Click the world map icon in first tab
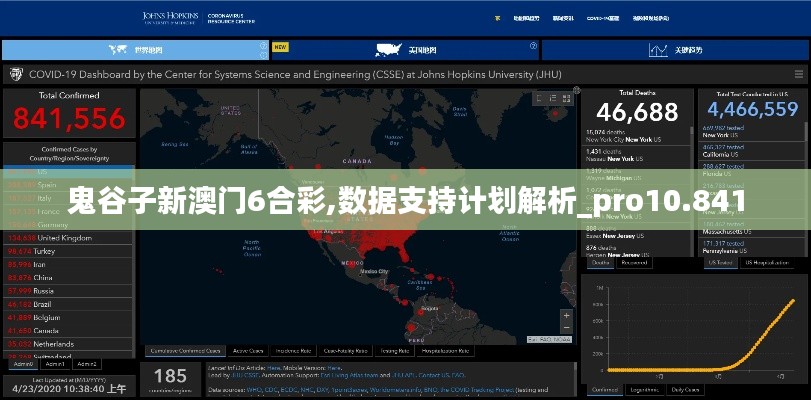 pos(118,50)
